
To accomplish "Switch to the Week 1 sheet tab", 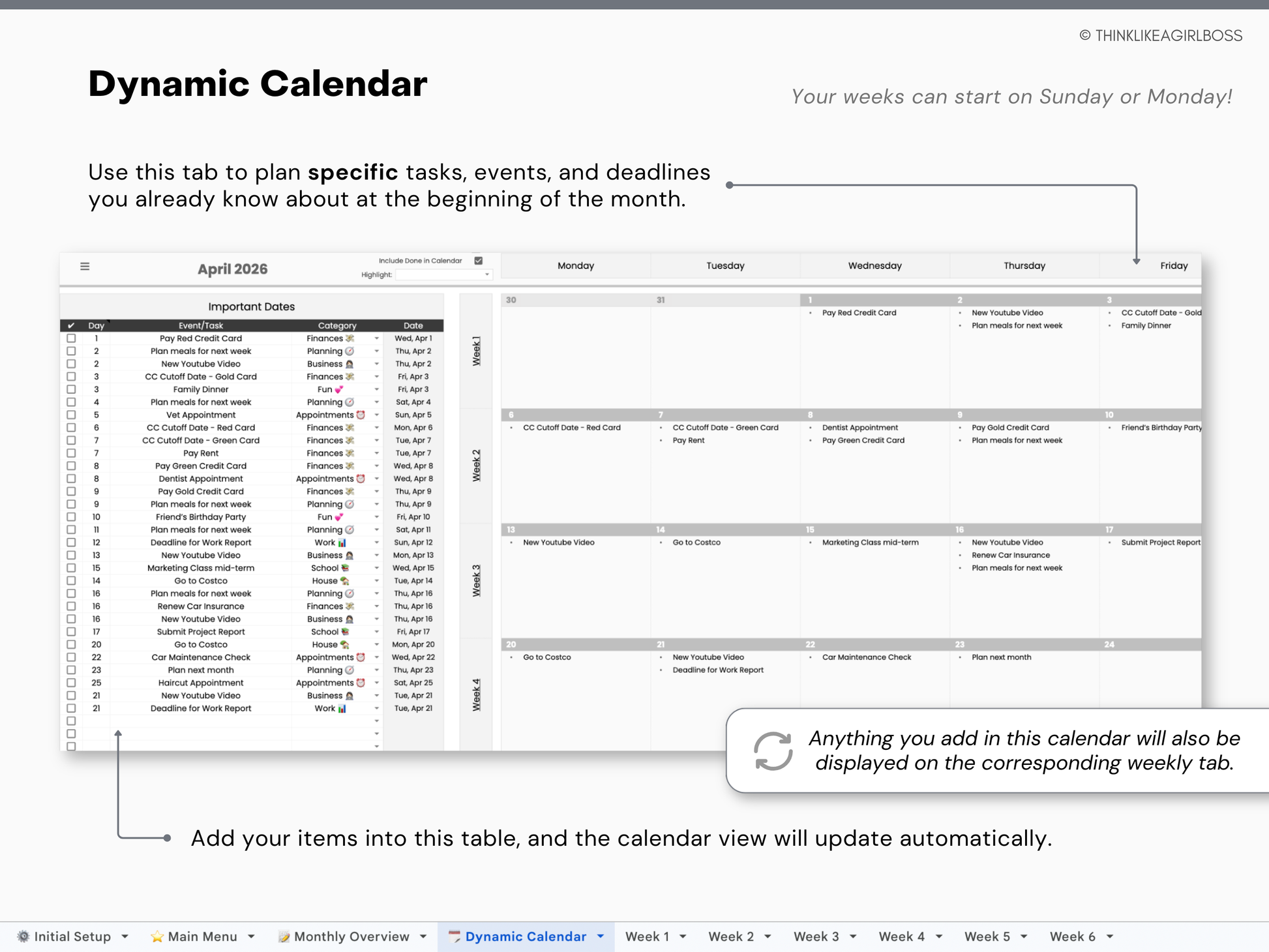I will tap(647, 936).
